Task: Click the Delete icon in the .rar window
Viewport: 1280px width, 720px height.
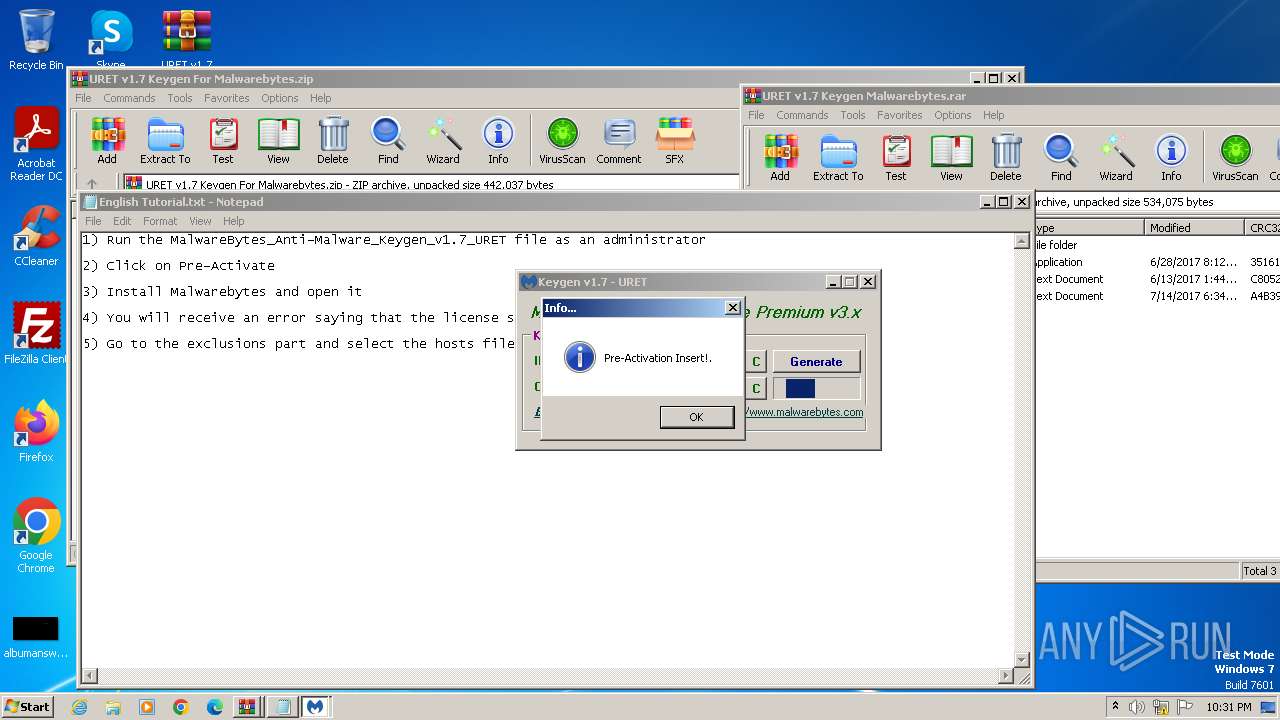Action: click(1006, 158)
